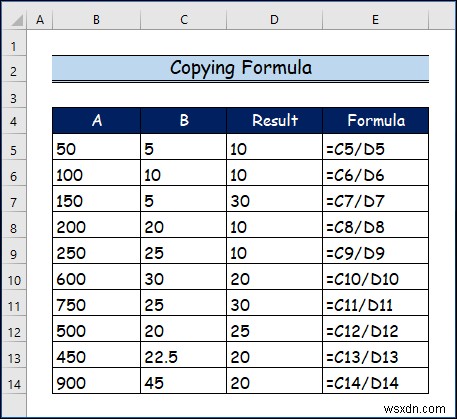The height and width of the screenshot is (419, 457).
Task: Select the cell with value 22.5
Action: coord(184,355)
